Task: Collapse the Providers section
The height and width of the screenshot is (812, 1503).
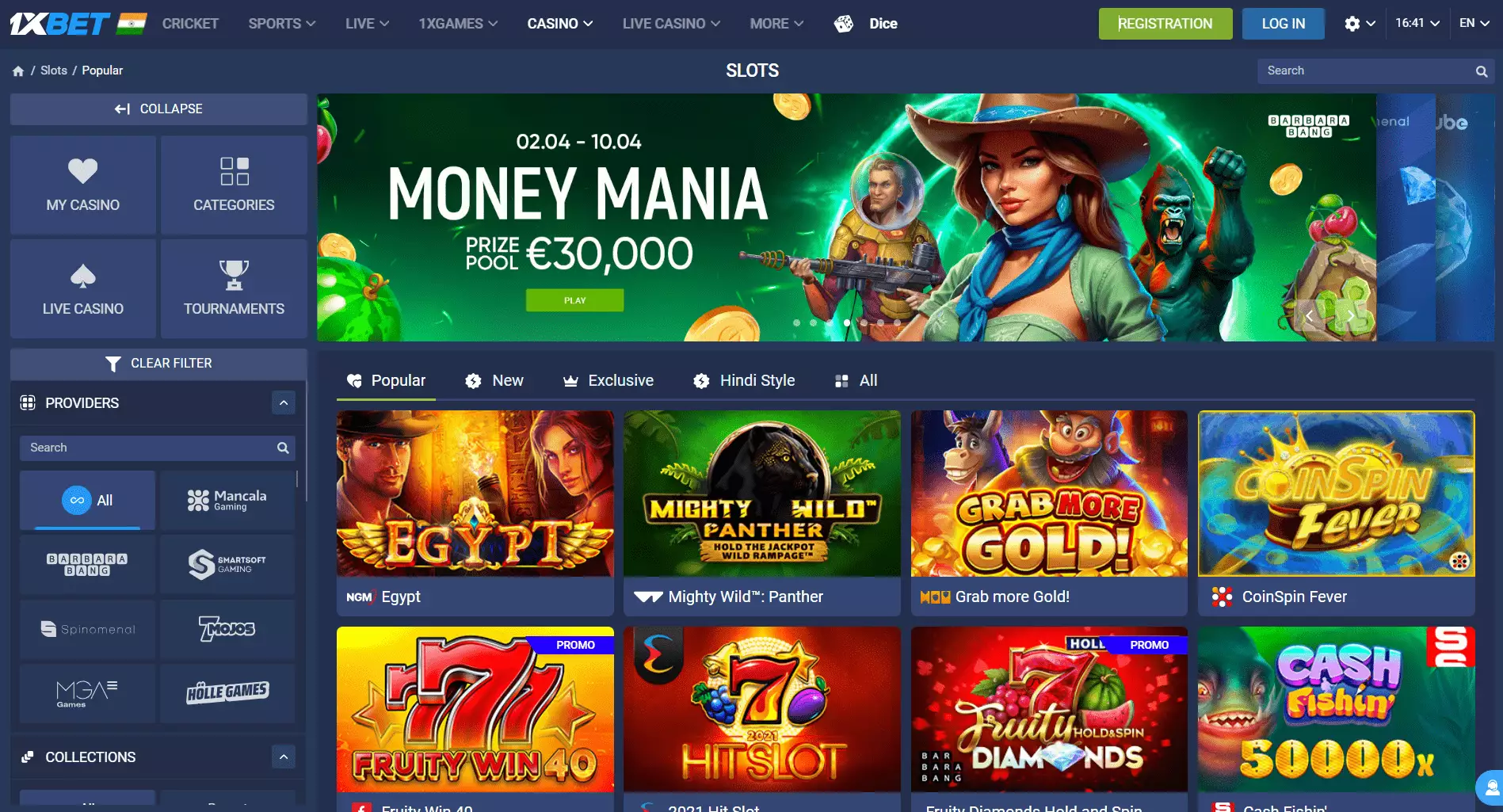Action: tap(284, 402)
